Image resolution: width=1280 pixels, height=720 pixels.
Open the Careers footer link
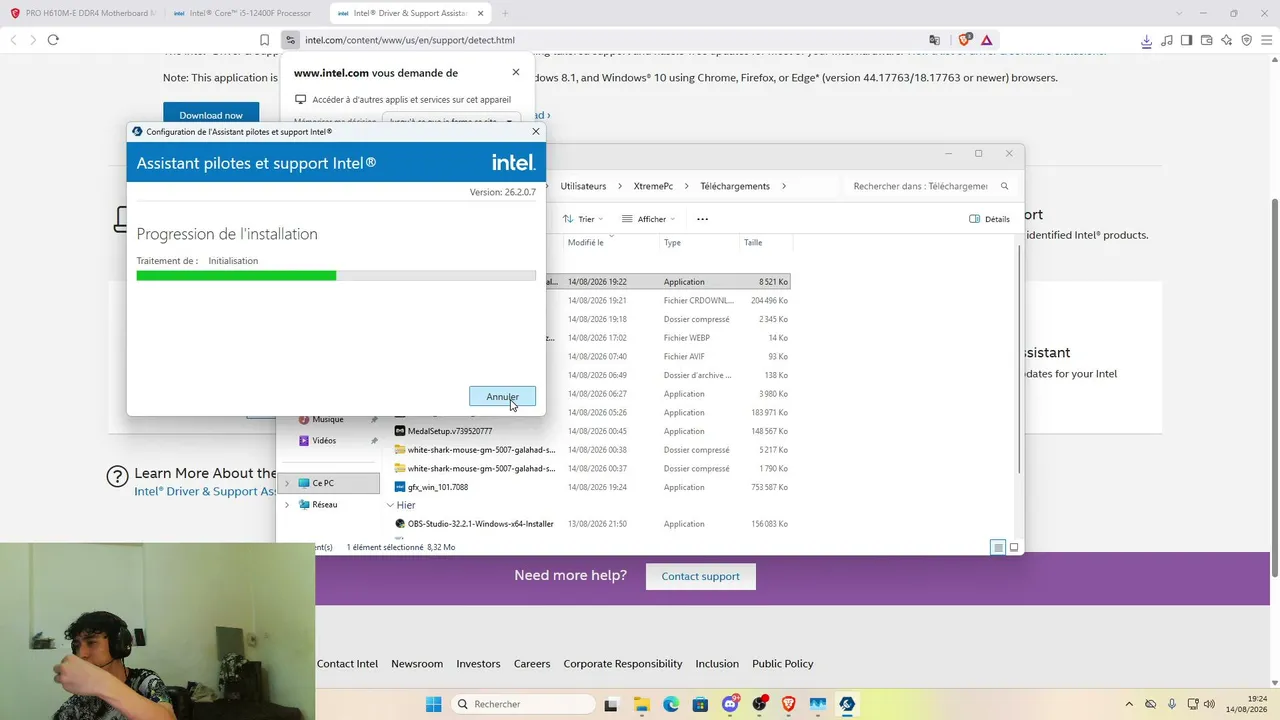coord(532,664)
